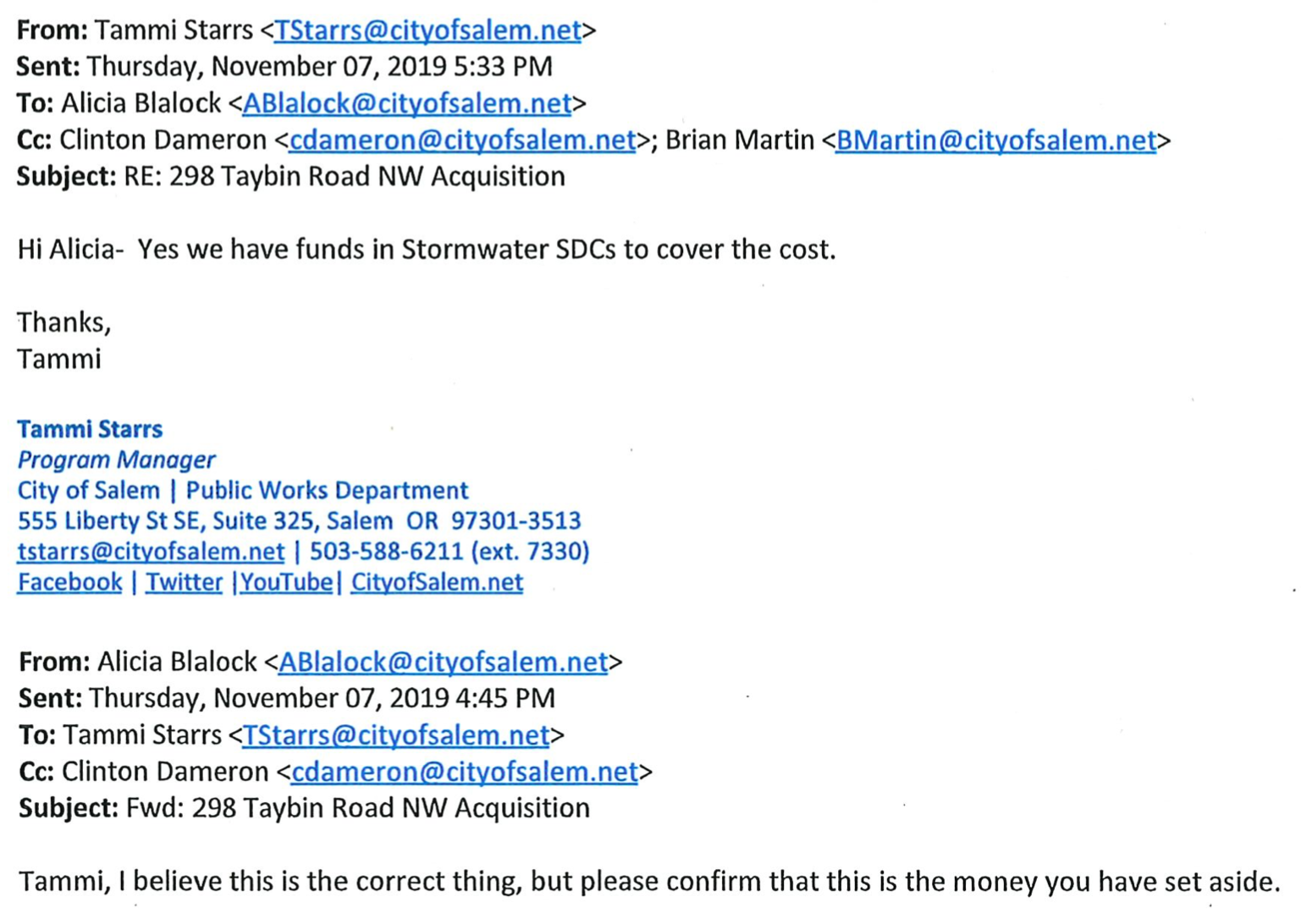Click the bold blue Tammi Starrs signature name

(x=90, y=429)
